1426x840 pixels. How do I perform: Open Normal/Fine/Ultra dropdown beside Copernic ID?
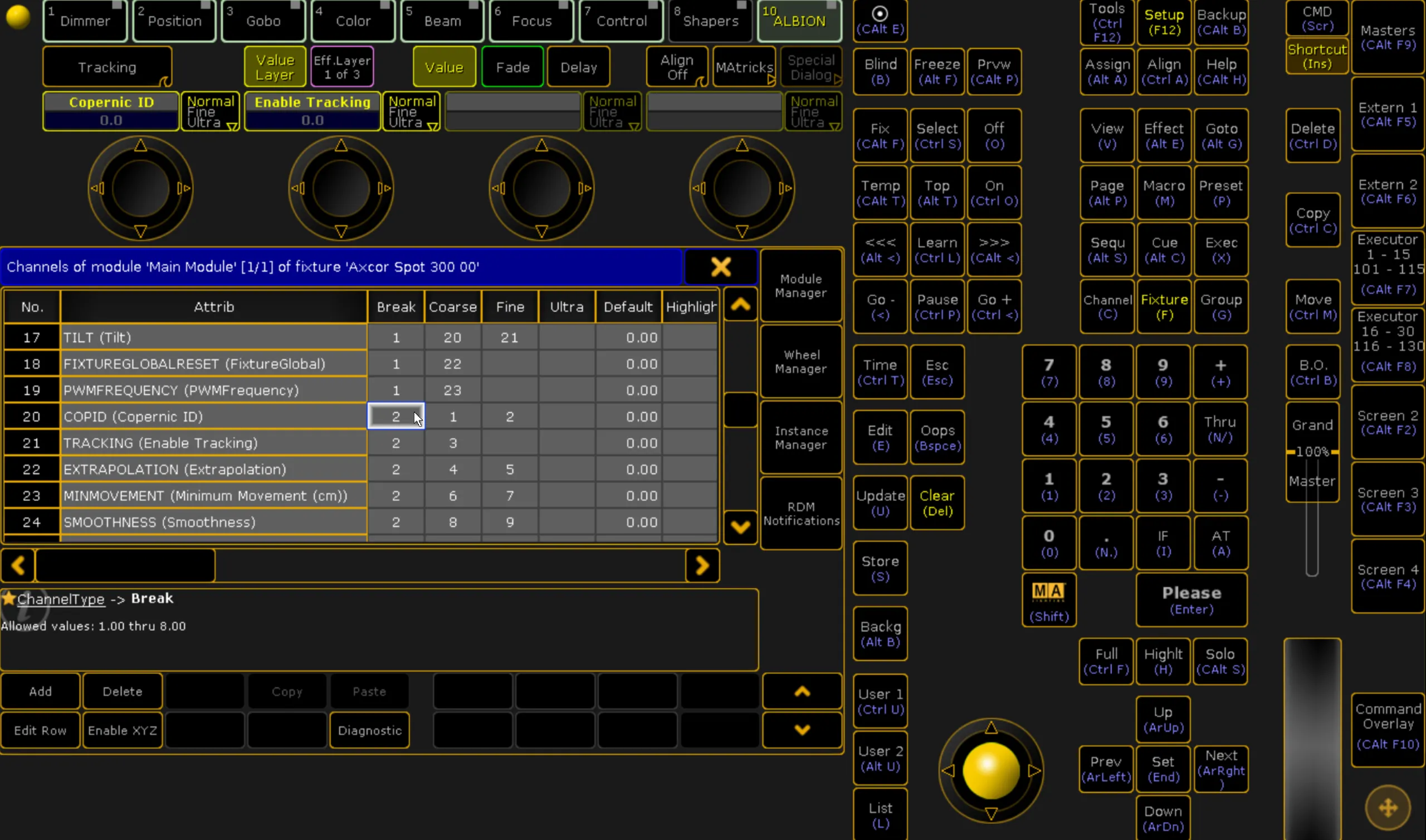tap(211, 111)
